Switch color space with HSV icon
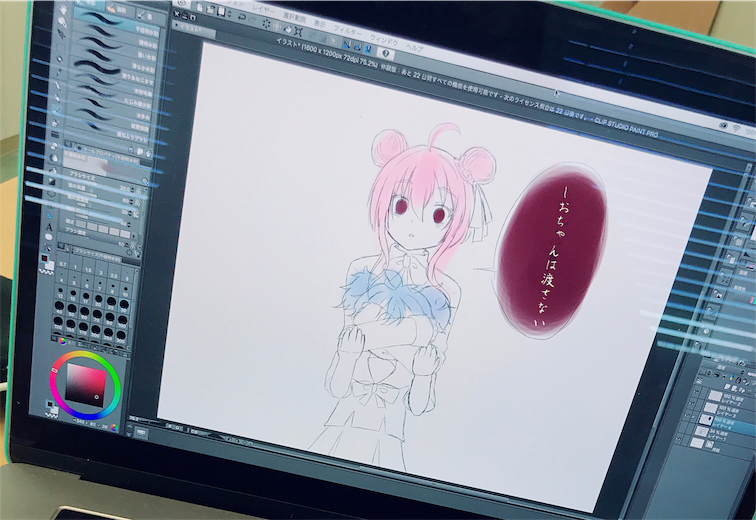 pos(114,427)
